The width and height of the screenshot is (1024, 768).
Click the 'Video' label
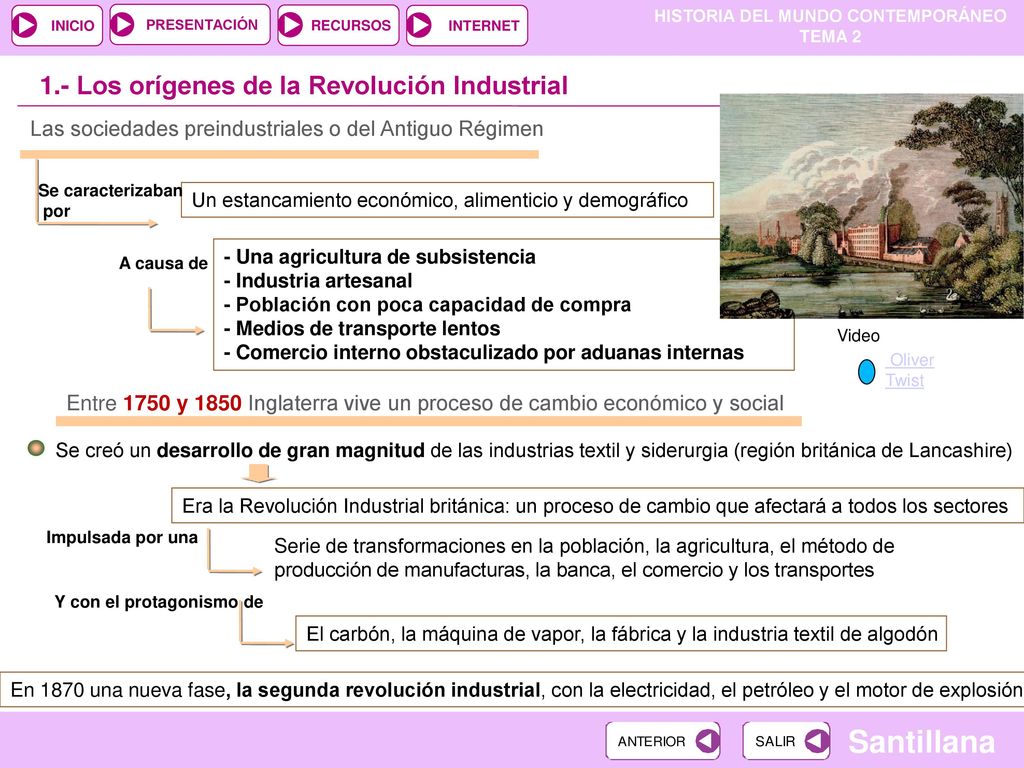(x=858, y=336)
